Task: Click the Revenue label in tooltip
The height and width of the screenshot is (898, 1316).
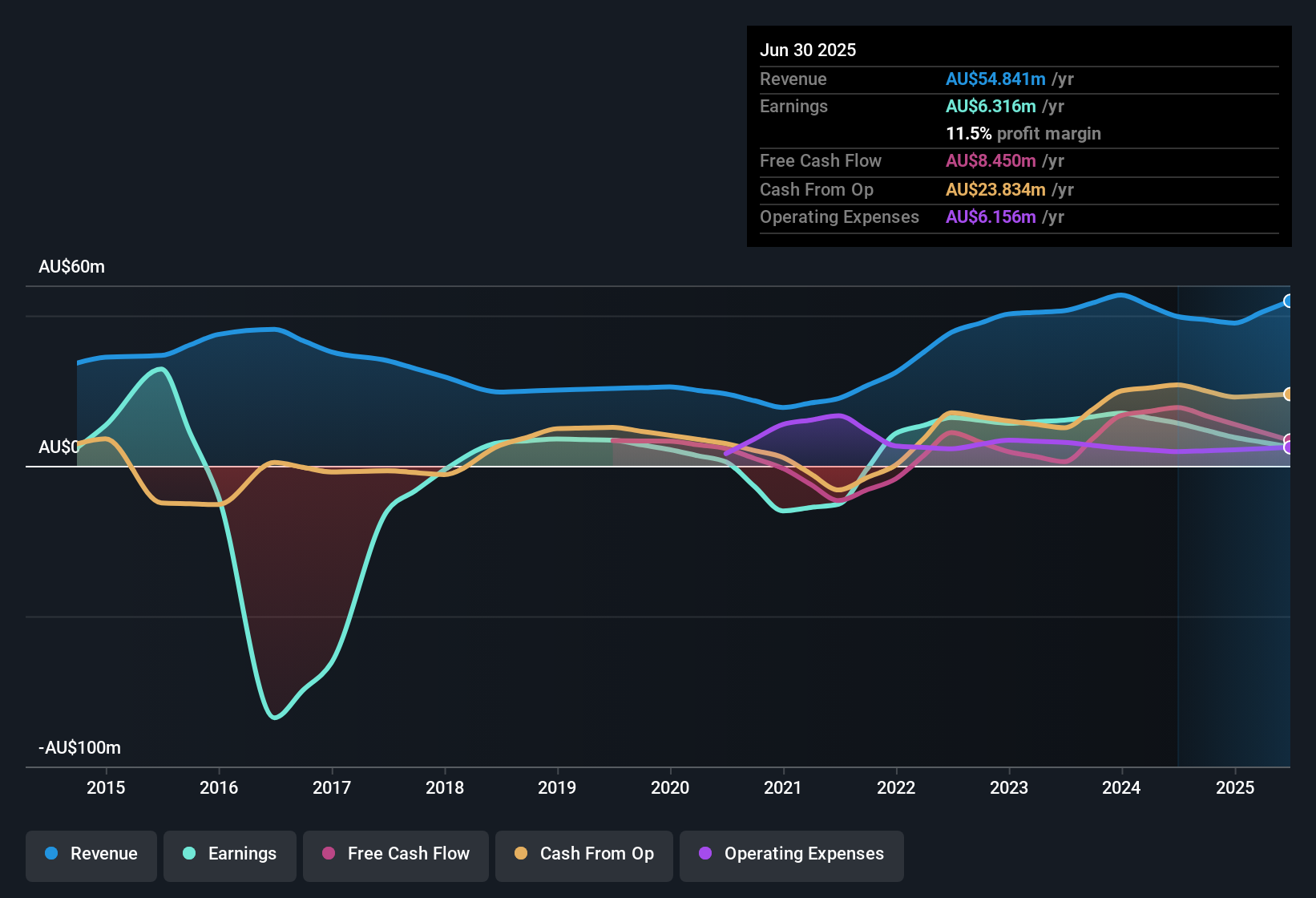Action: (x=793, y=79)
